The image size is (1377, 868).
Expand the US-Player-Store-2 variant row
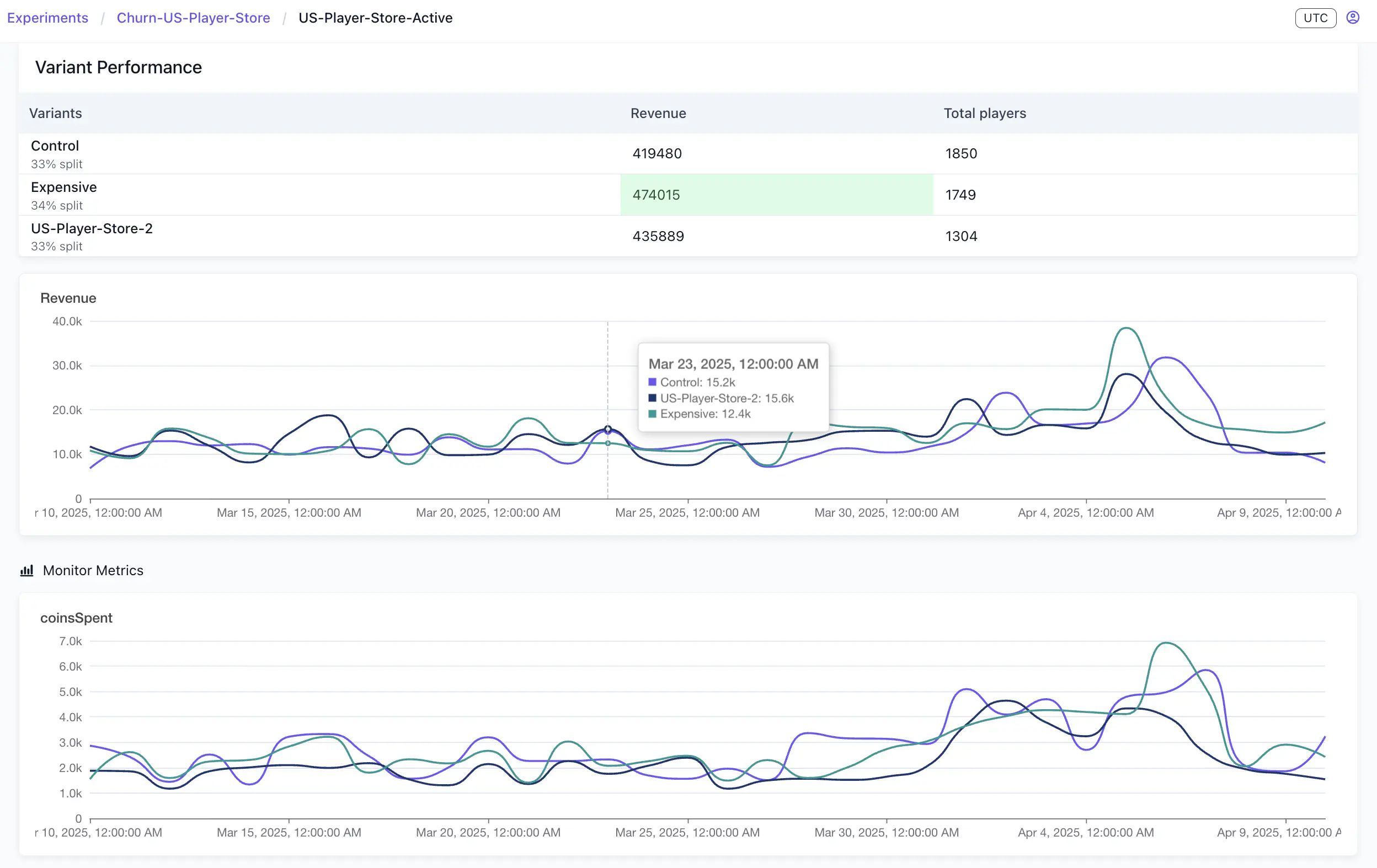pos(92,235)
